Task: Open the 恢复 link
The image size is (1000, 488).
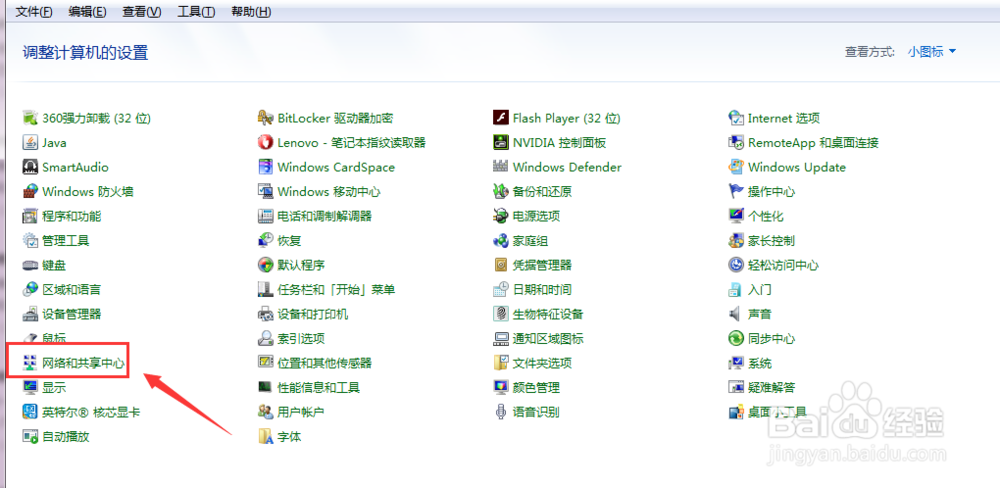Action: pyautogui.click(x=290, y=240)
